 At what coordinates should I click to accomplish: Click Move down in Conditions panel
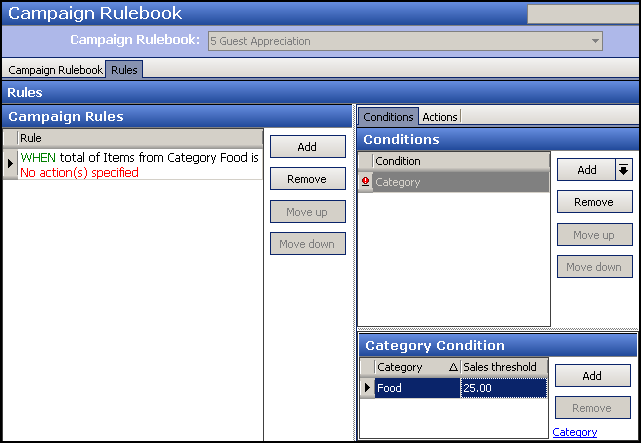tap(594, 267)
